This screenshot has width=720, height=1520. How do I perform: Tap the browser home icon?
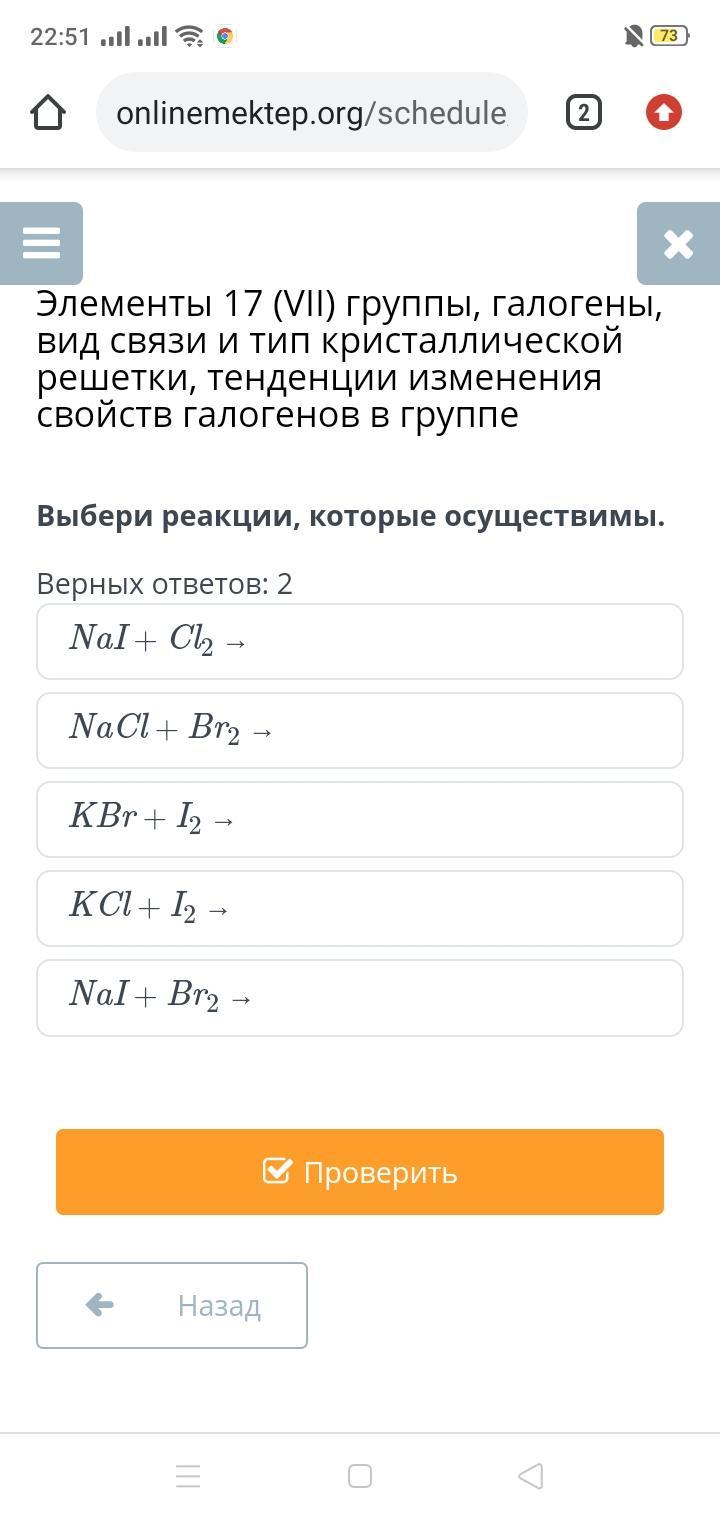(x=48, y=113)
